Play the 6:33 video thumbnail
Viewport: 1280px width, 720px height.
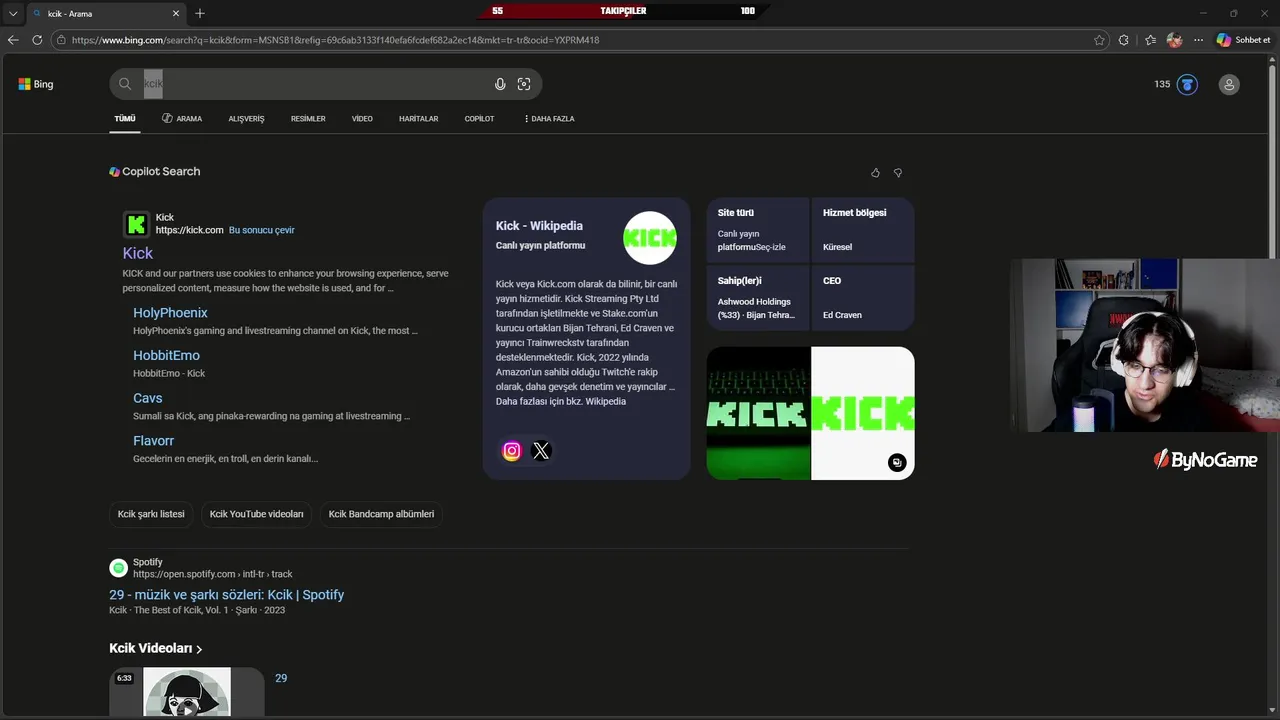coord(187,692)
